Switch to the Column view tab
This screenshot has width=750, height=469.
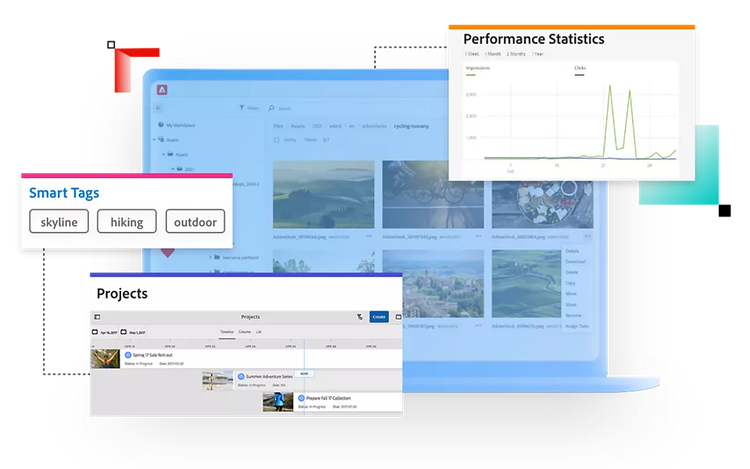click(244, 331)
